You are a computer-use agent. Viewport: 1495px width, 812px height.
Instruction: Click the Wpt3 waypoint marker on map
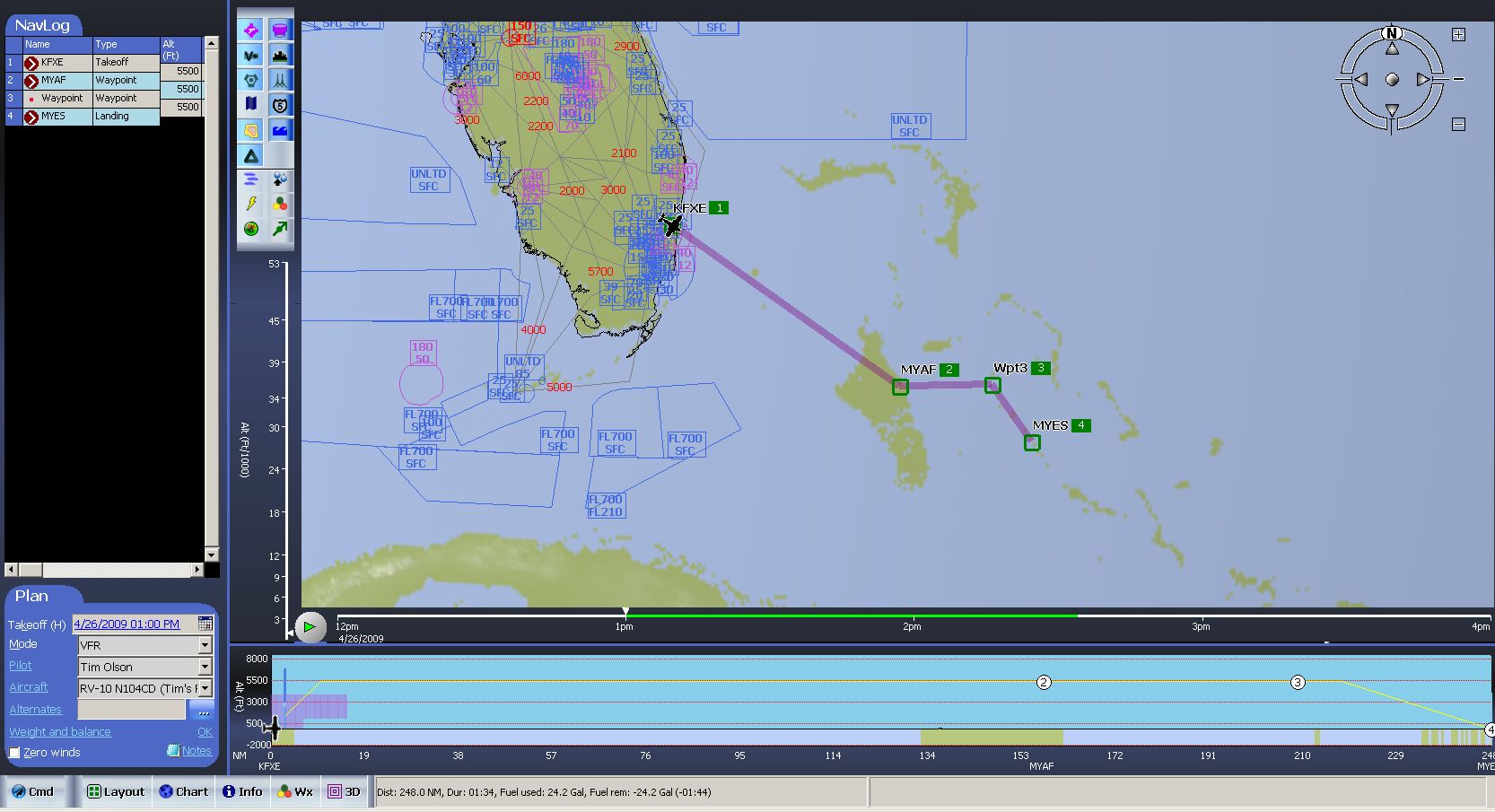(x=992, y=385)
